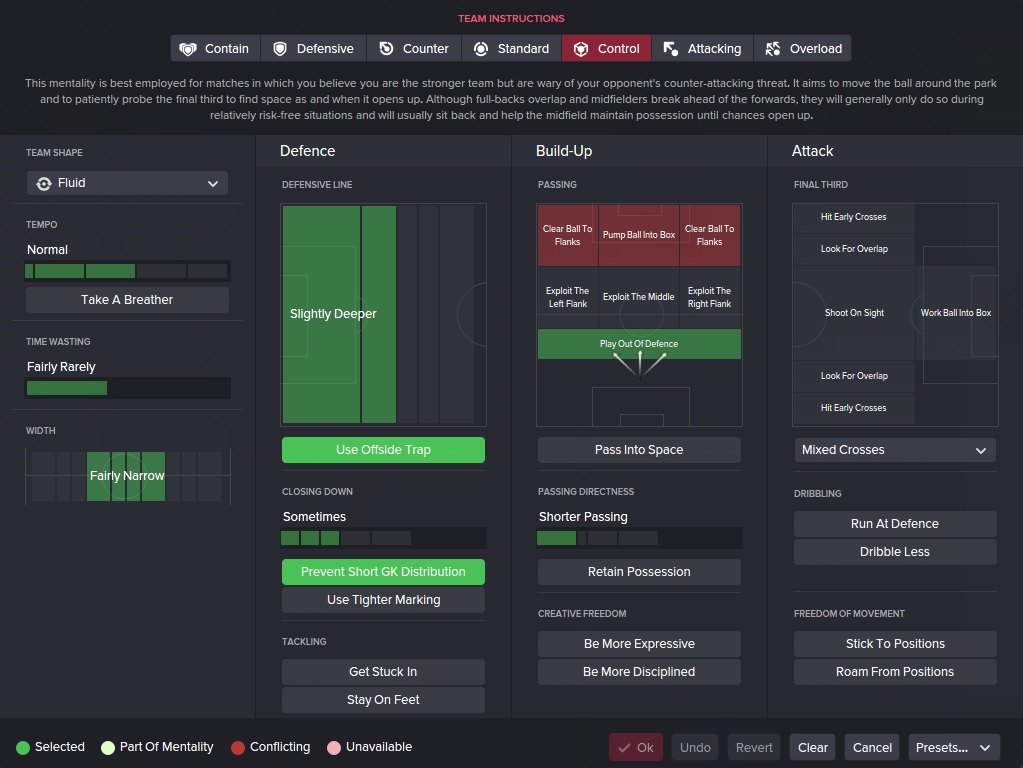
Task: Click the checkmark icon on Ok
Action: [x=624, y=748]
